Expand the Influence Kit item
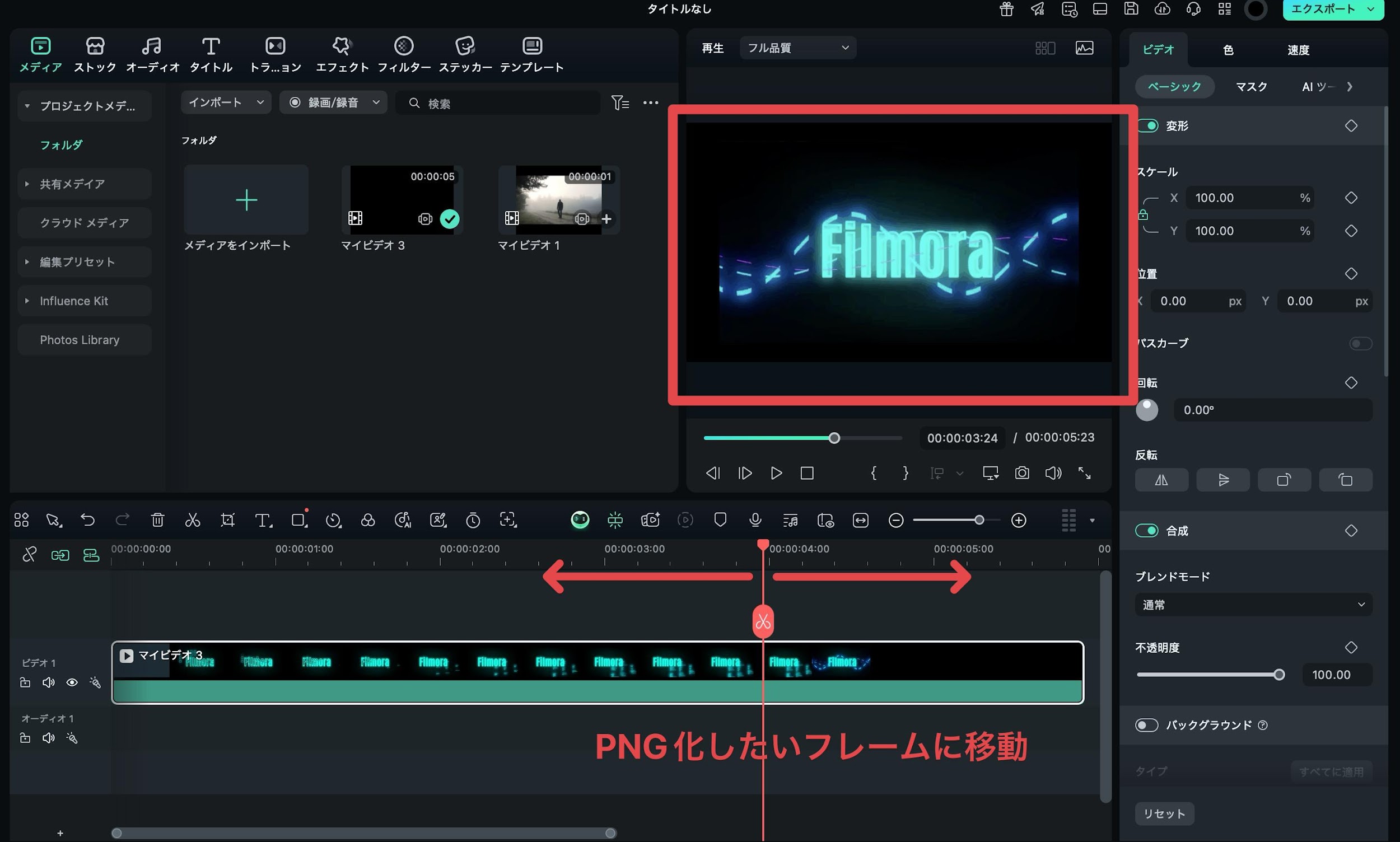This screenshot has width=1400, height=842. click(27, 301)
